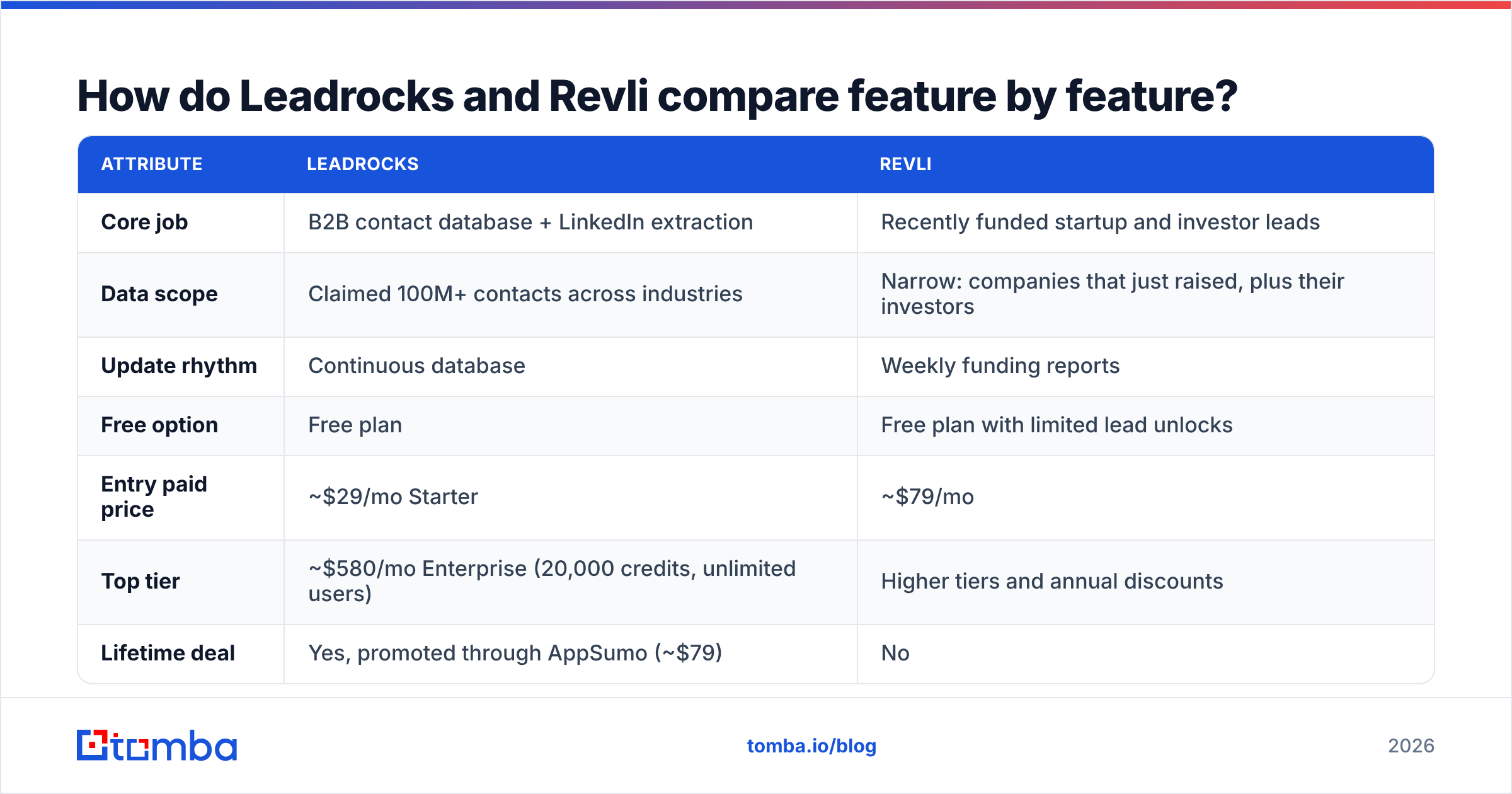The height and width of the screenshot is (794, 1512).
Task: Click the REVLI column header
Action: coord(905,164)
